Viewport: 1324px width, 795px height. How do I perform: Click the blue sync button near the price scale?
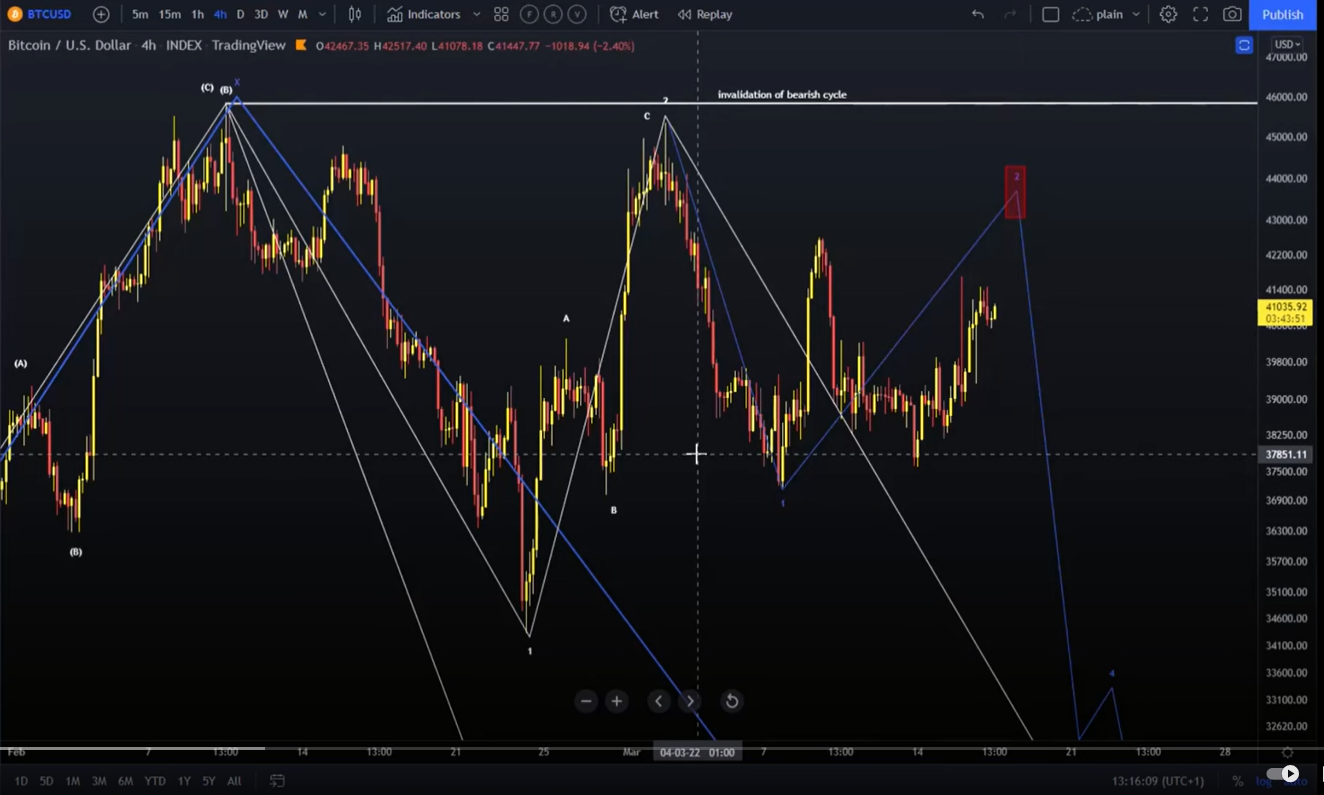click(1244, 45)
